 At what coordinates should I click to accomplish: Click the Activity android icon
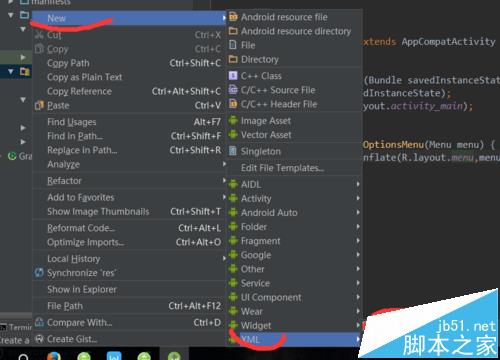pos(233,198)
